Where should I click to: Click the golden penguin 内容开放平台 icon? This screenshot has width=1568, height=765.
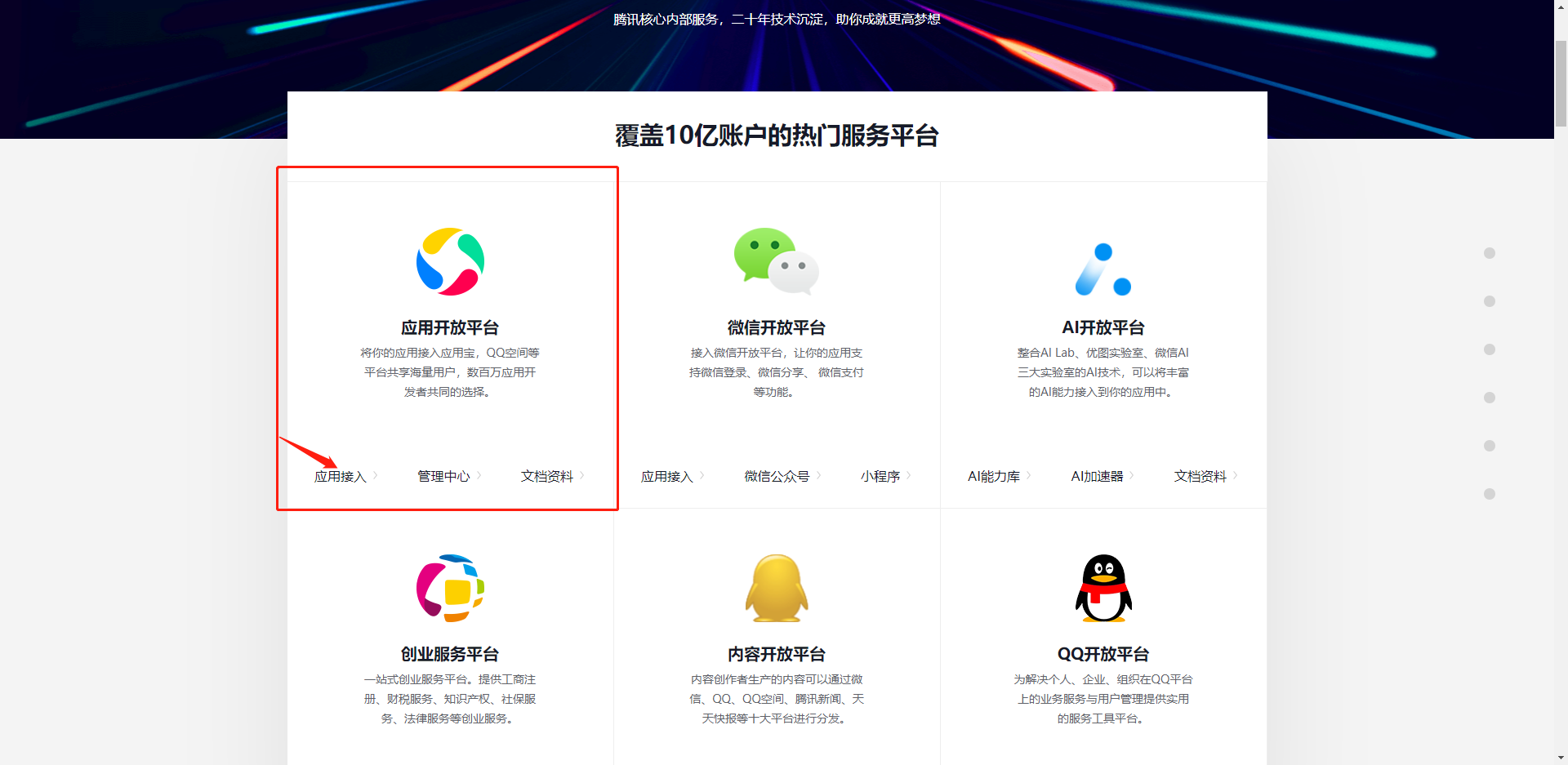point(777,588)
